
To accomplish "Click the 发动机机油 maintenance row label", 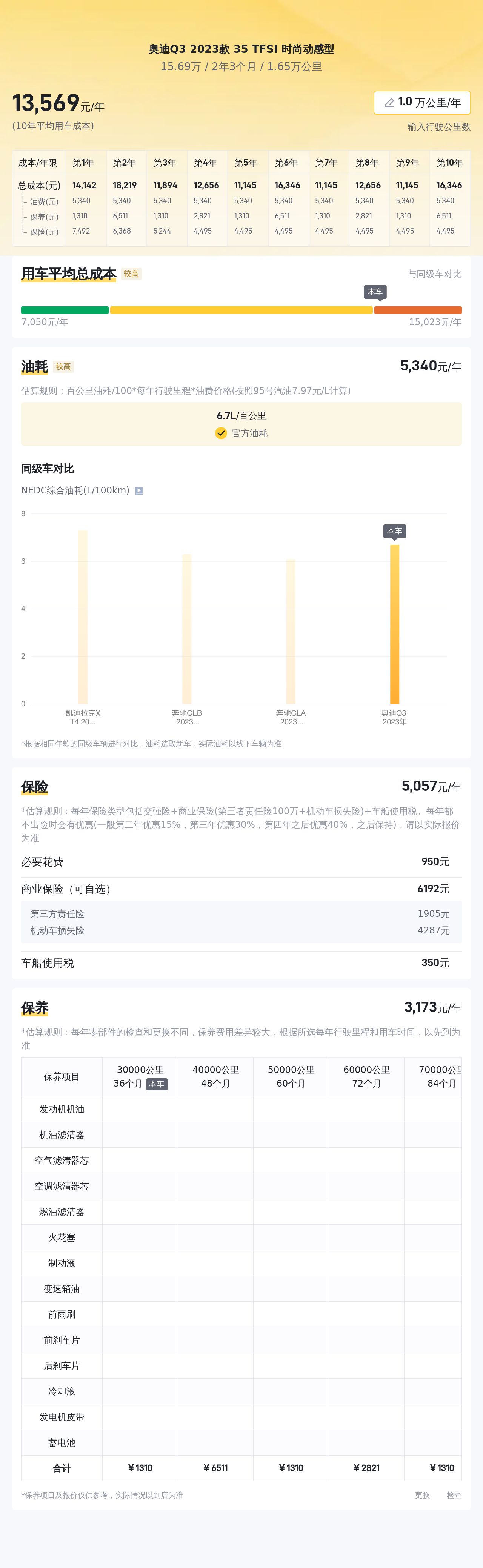I will 62,1110.
